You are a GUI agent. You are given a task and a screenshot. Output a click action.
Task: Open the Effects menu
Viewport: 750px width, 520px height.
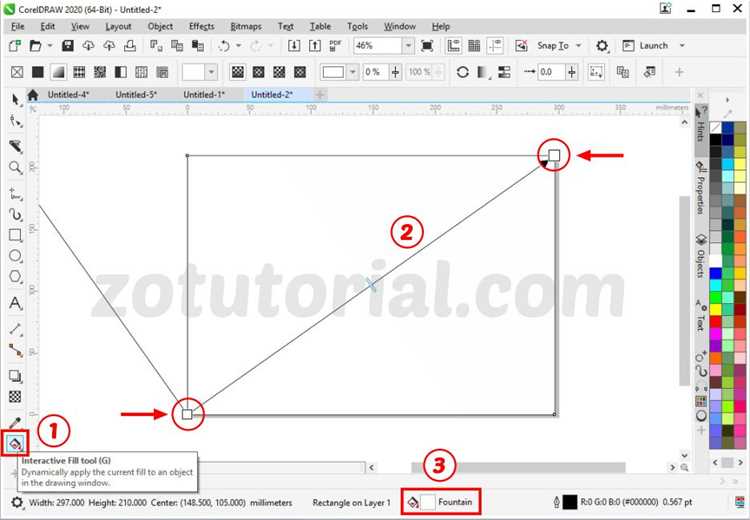pyautogui.click(x=201, y=26)
